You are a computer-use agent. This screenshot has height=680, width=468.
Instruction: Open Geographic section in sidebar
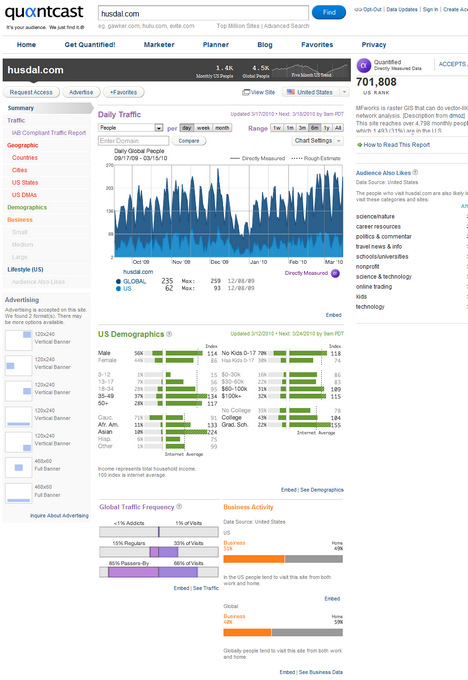tap(23, 145)
